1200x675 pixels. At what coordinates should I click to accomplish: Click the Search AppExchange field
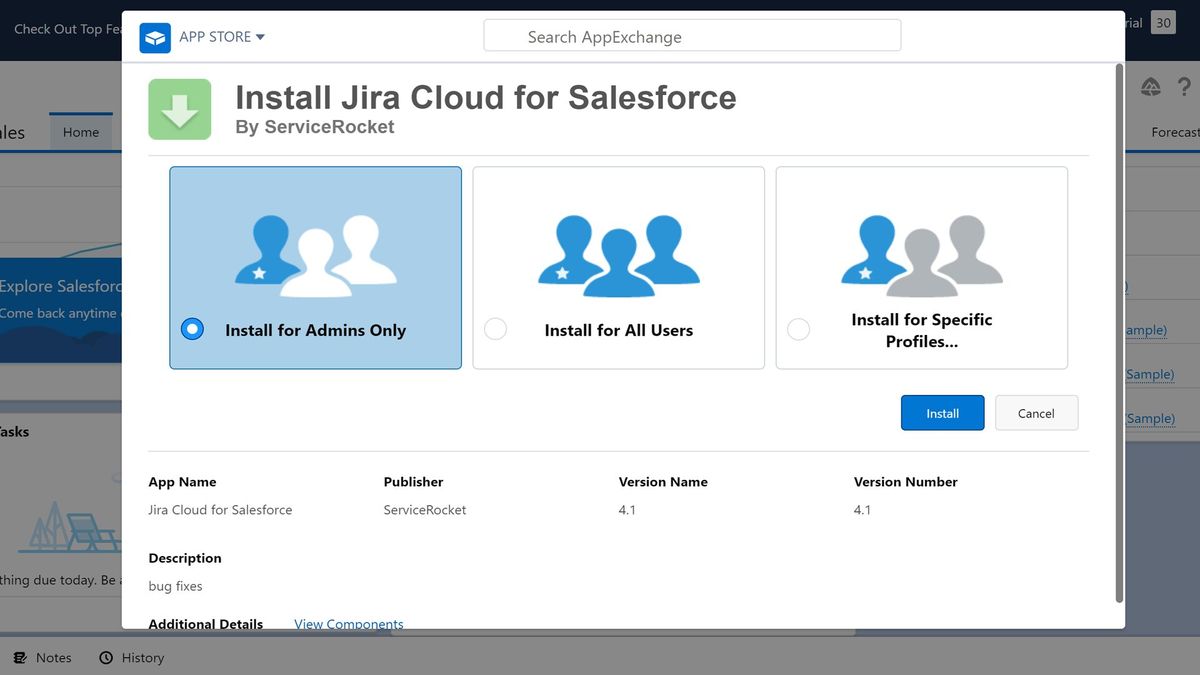[x=691, y=35]
